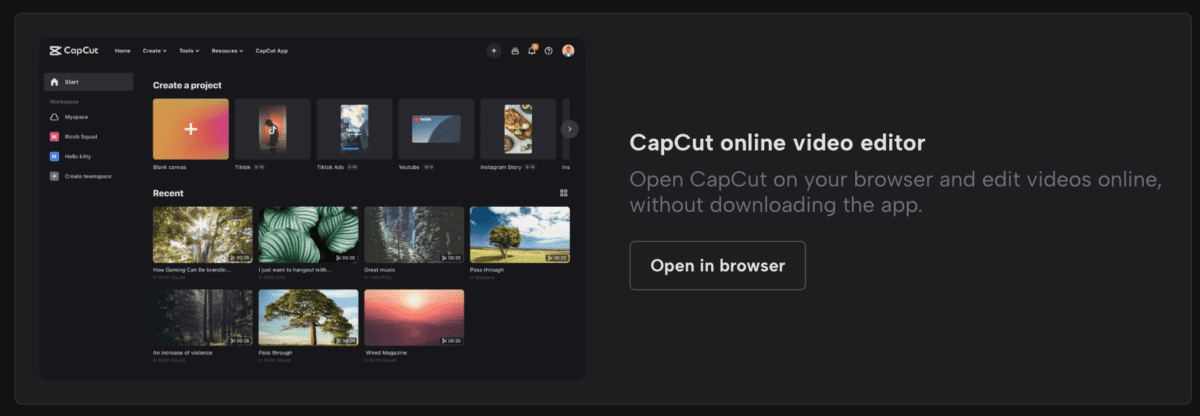The width and height of the screenshot is (1200, 416).
Task: Click the CapCut logo
Action: click(x=74, y=50)
